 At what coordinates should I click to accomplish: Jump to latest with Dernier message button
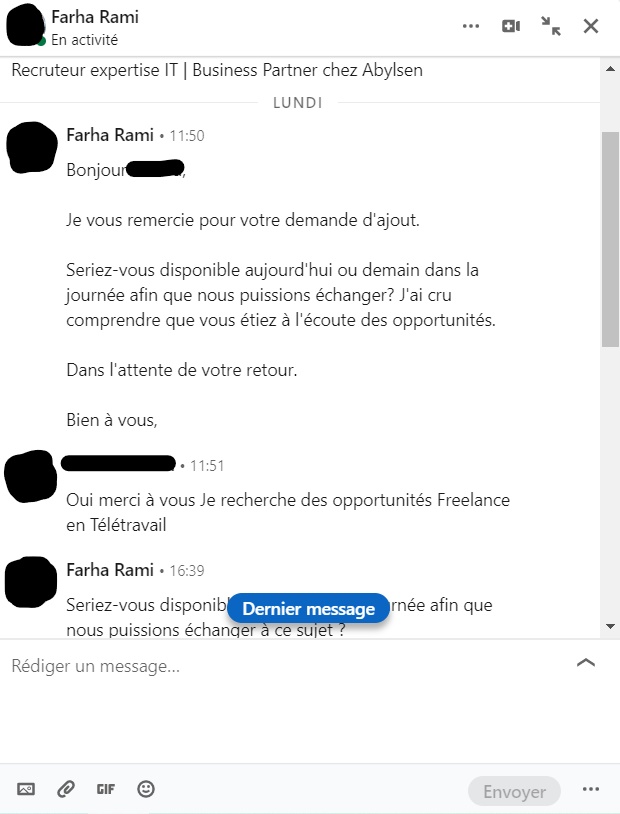pos(308,608)
